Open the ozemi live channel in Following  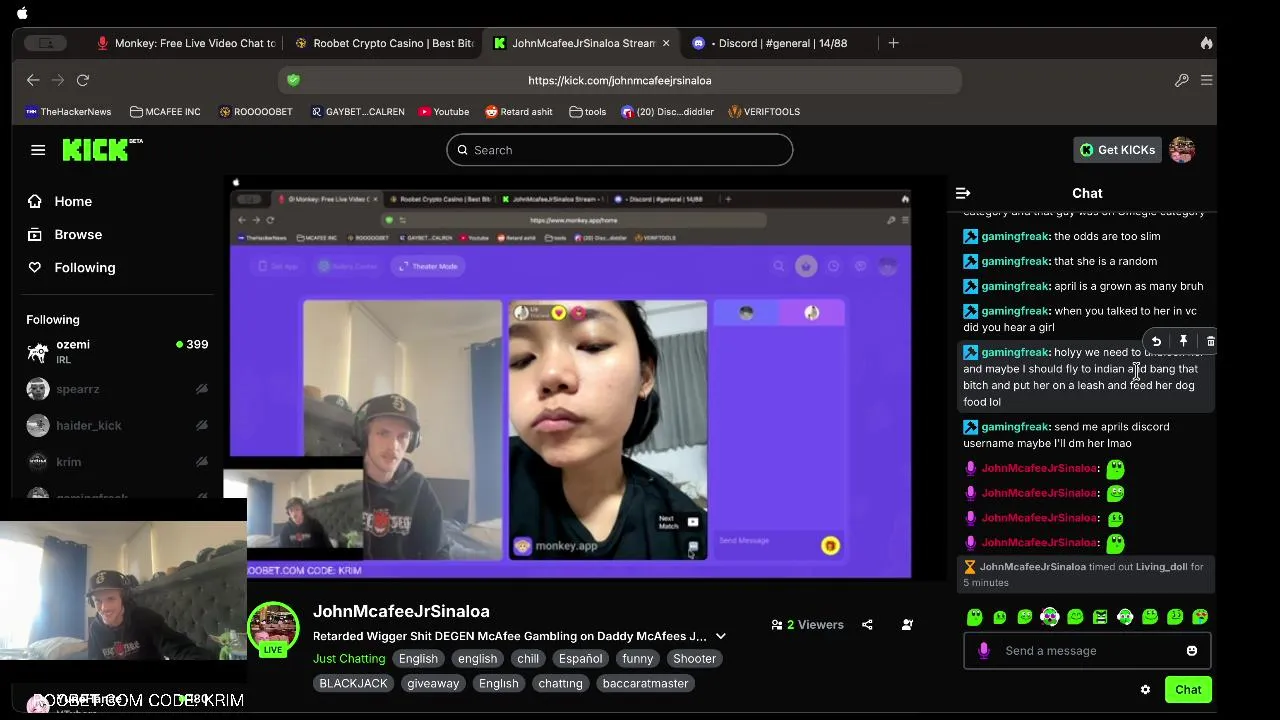(117, 351)
